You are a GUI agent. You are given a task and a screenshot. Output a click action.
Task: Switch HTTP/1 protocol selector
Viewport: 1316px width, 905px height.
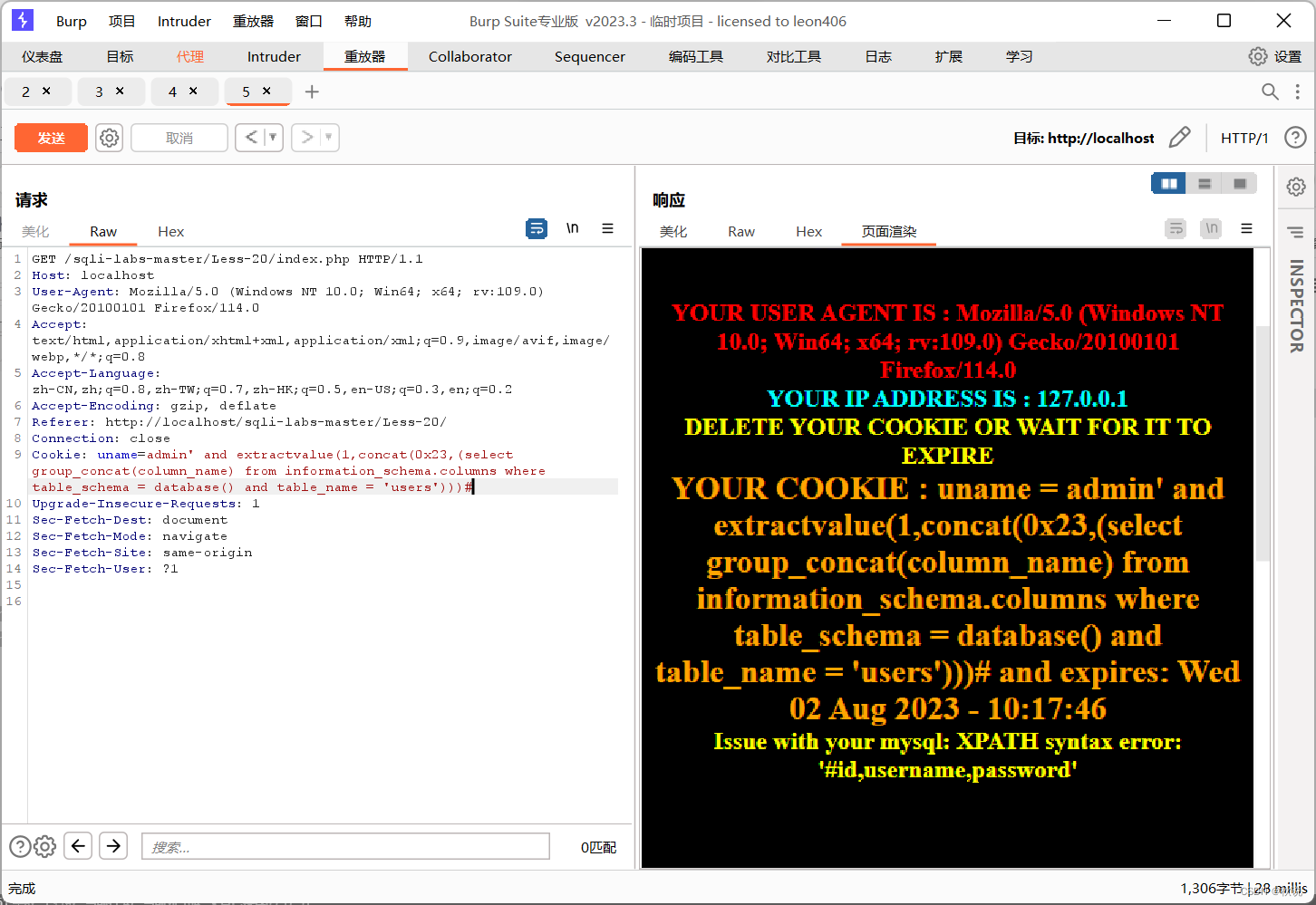(1244, 138)
